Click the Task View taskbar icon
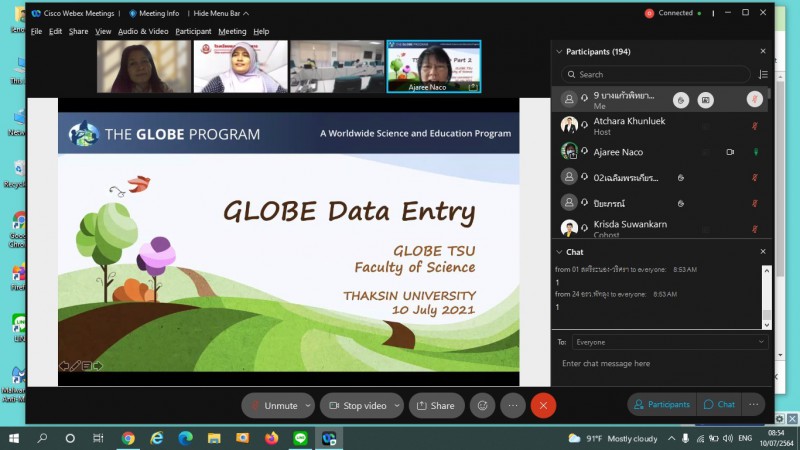 pos(98,438)
